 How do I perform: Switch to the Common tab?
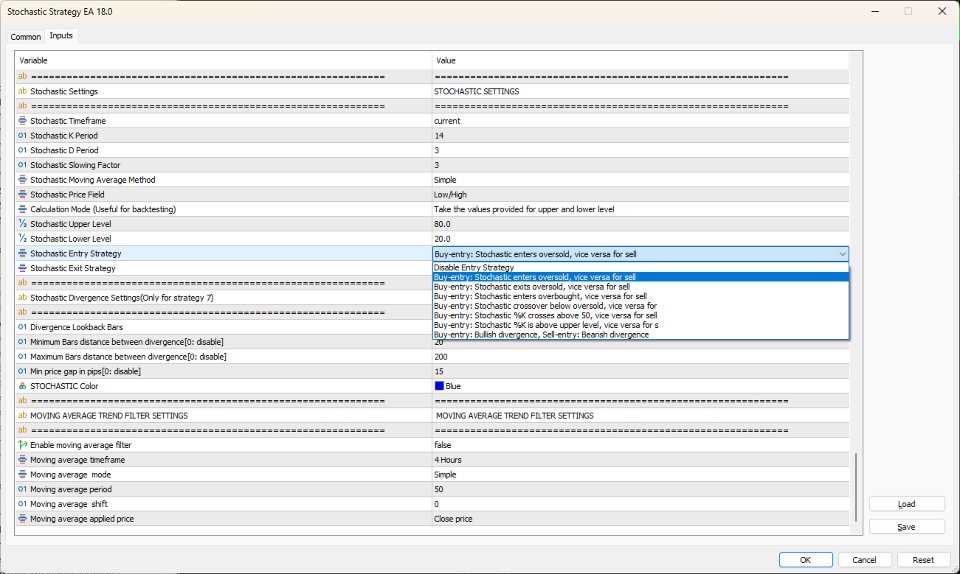pyautogui.click(x=25, y=37)
